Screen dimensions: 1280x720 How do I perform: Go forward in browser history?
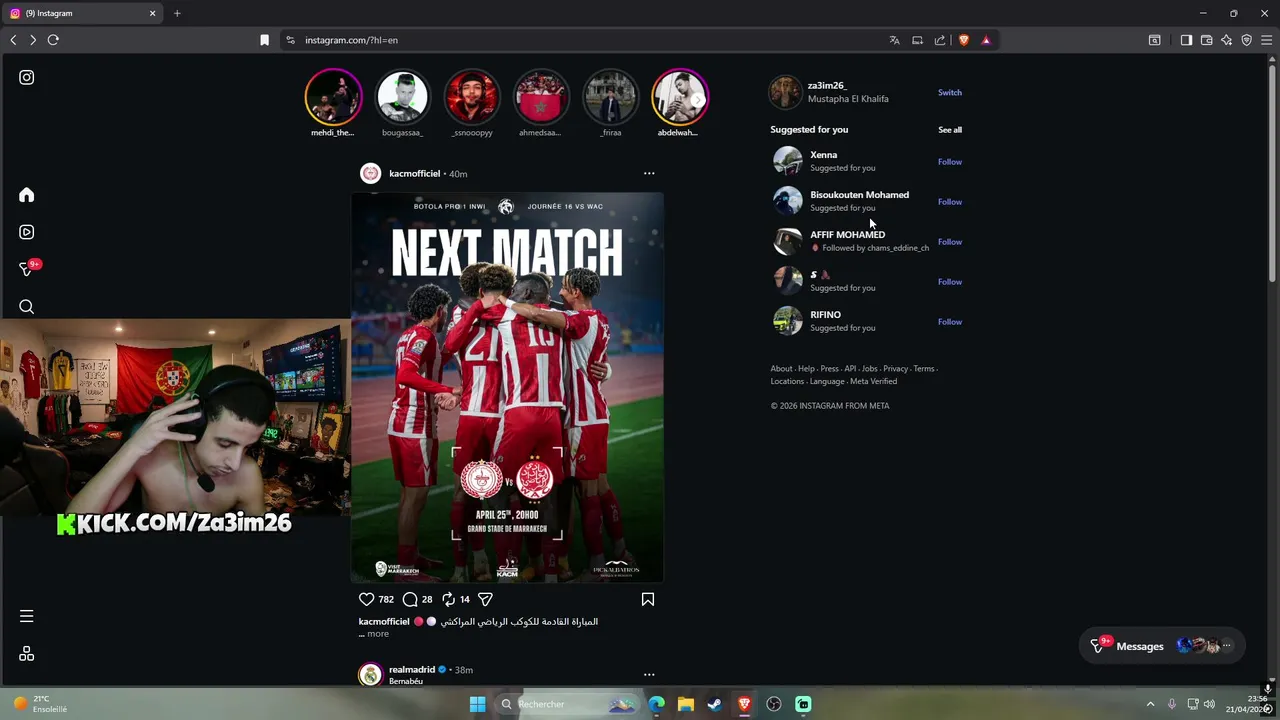pos(33,40)
